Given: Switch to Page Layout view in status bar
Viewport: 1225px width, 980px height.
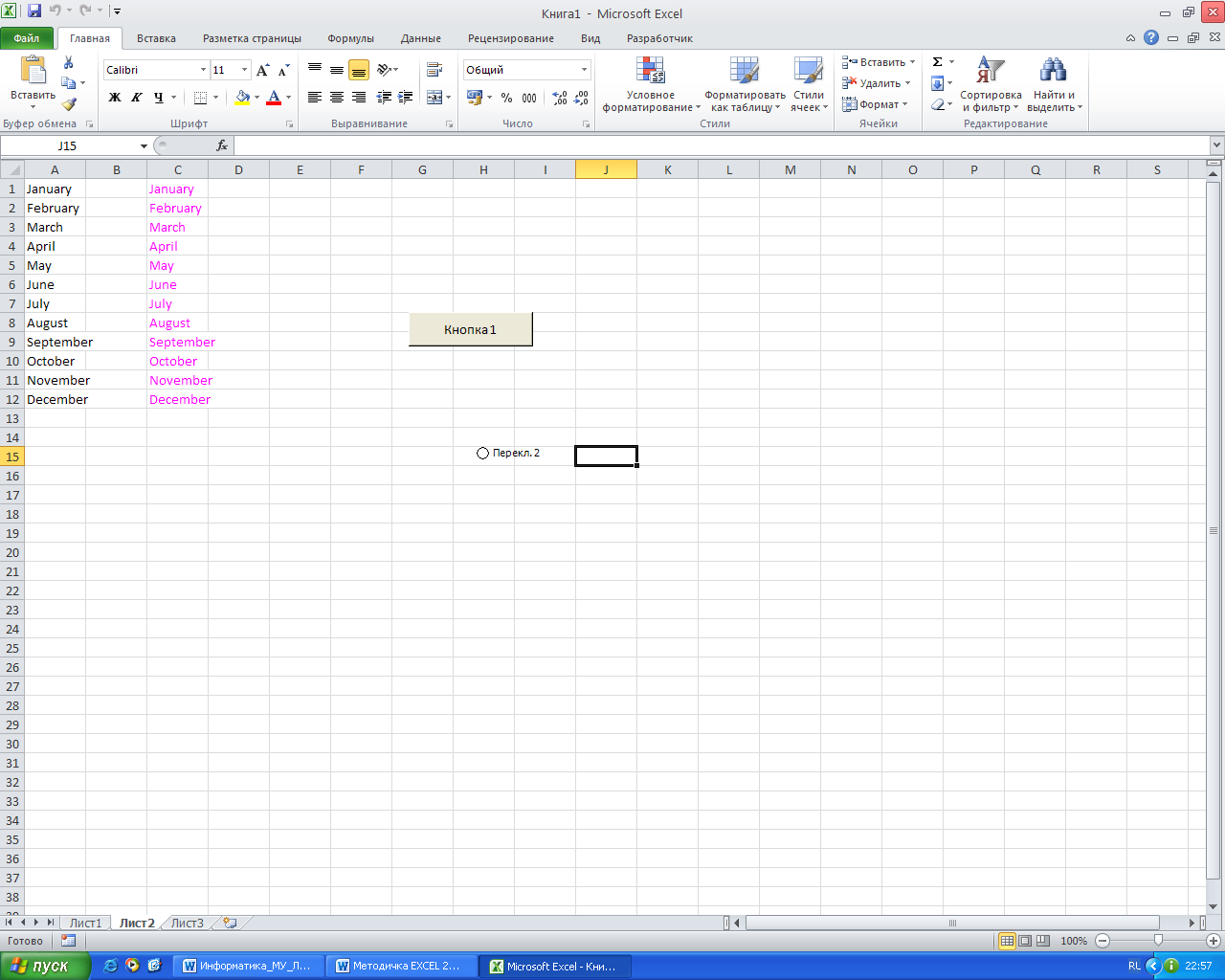Looking at the screenshot, I should (1025, 941).
